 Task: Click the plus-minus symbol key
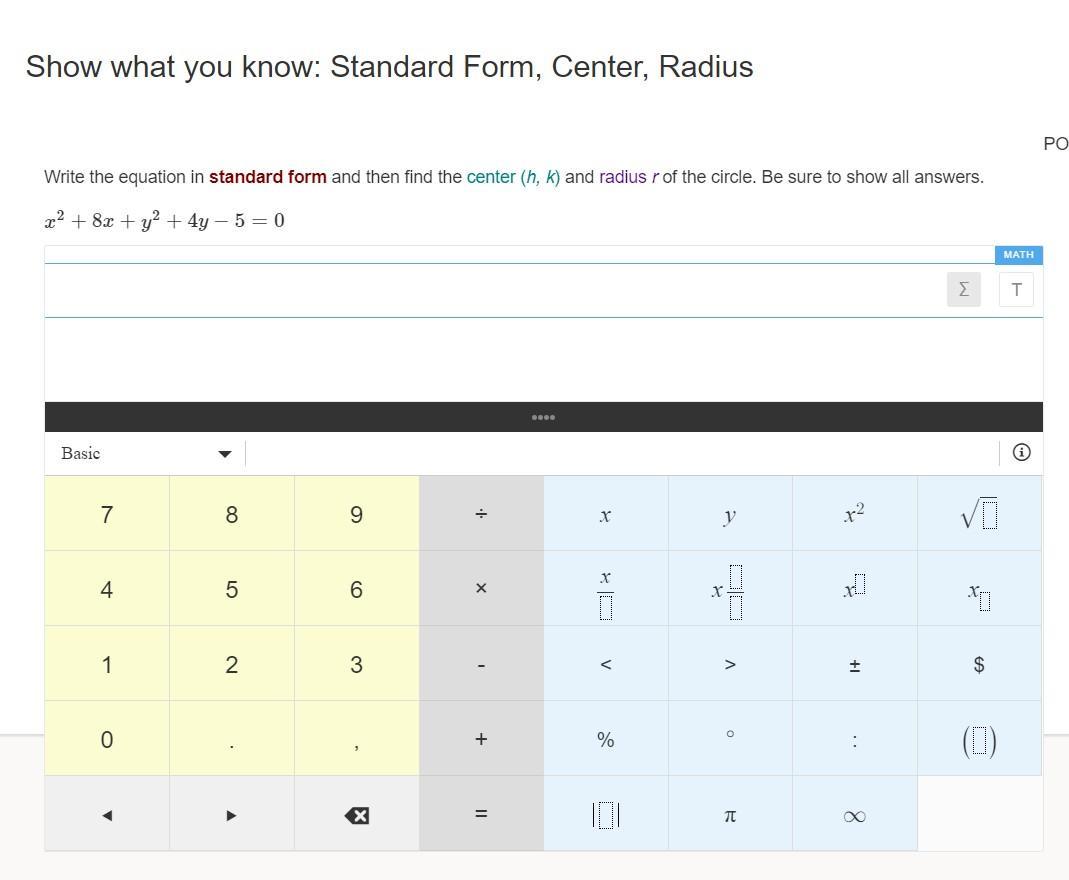point(854,665)
